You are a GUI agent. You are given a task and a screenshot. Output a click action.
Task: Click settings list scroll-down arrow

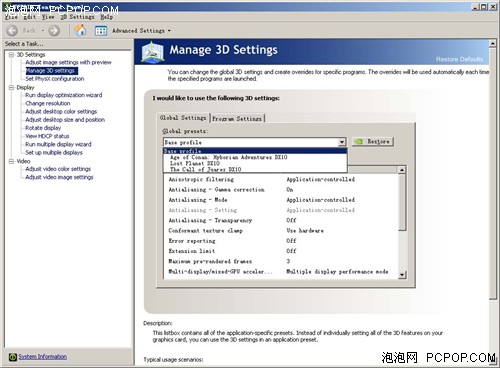tap(402, 275)
